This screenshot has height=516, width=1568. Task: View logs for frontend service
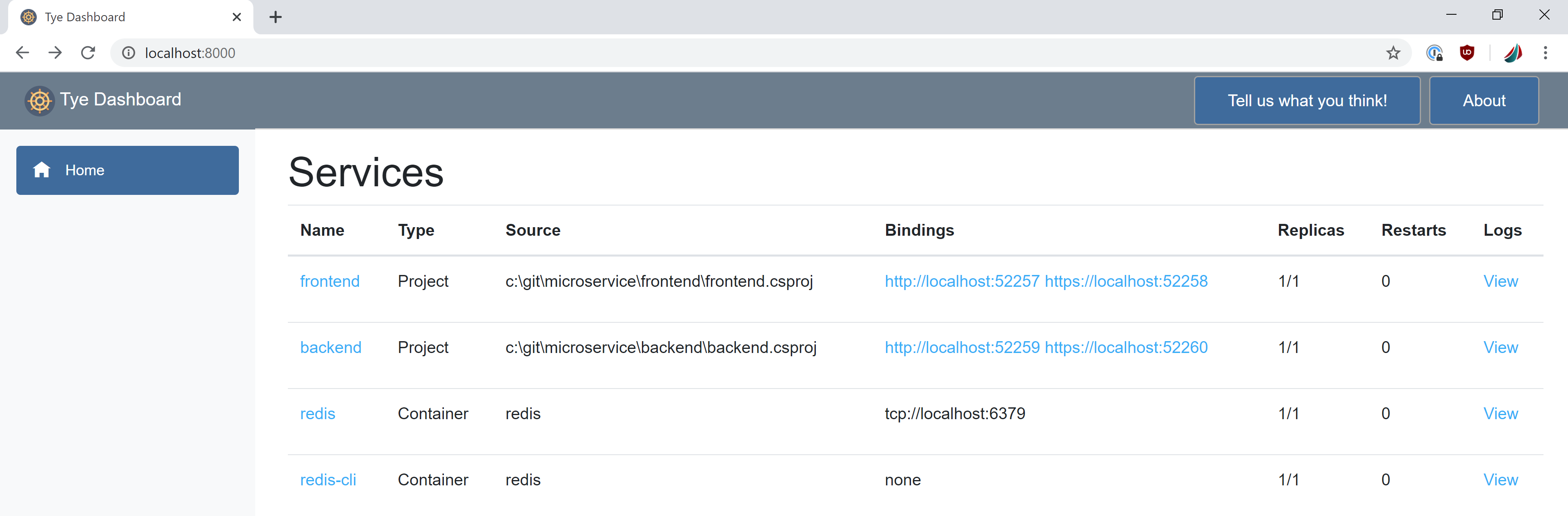(1501, 281)
